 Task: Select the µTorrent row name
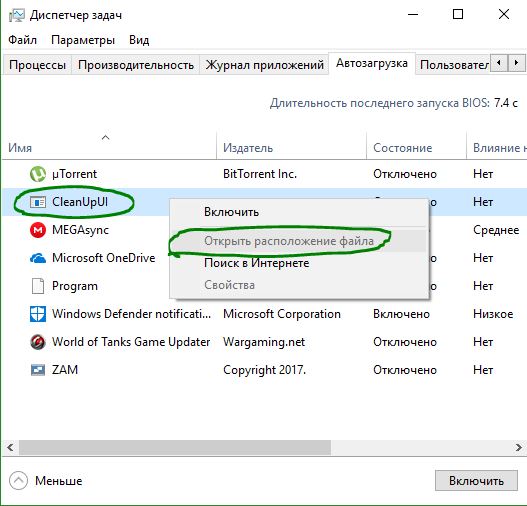[x=75, y=174]
